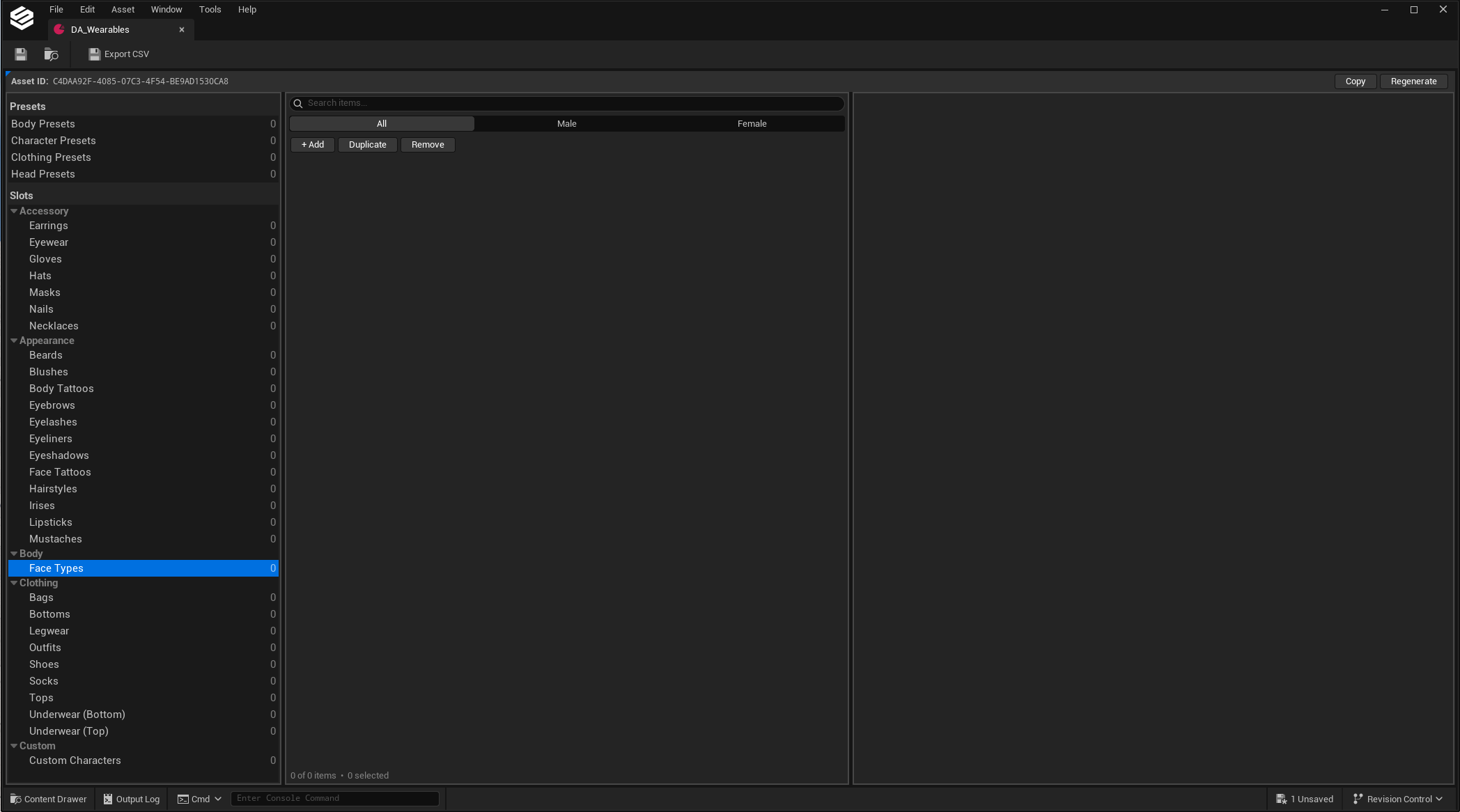Select the Outfits slot
1460x812 pixels.
click(x=143, y=648)
